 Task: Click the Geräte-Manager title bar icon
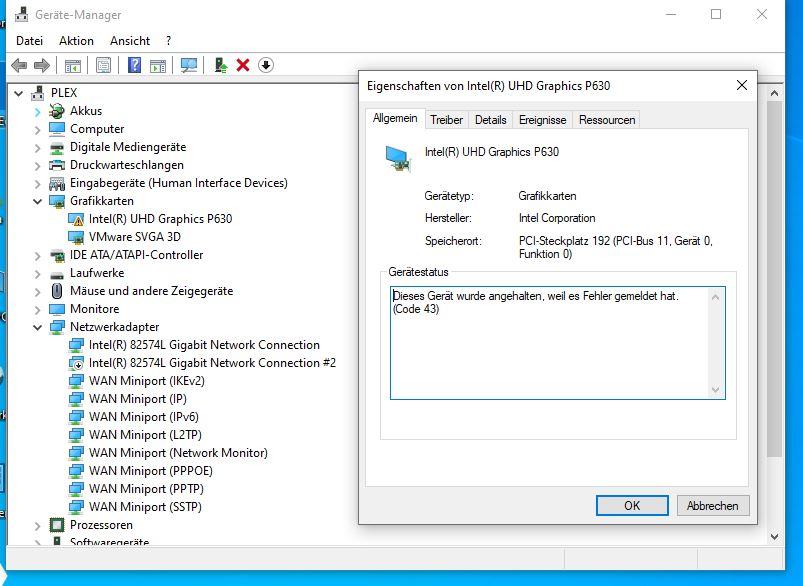pyautogui.click(x=22, y=14)
